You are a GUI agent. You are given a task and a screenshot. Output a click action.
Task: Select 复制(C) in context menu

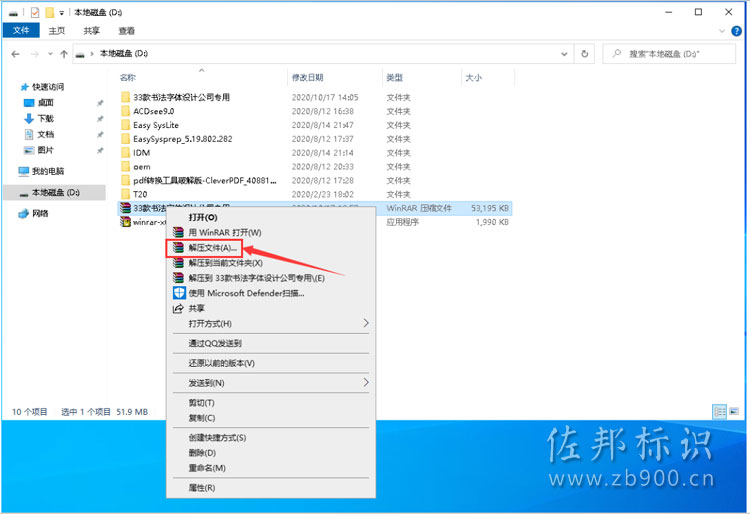coord(271,418)
